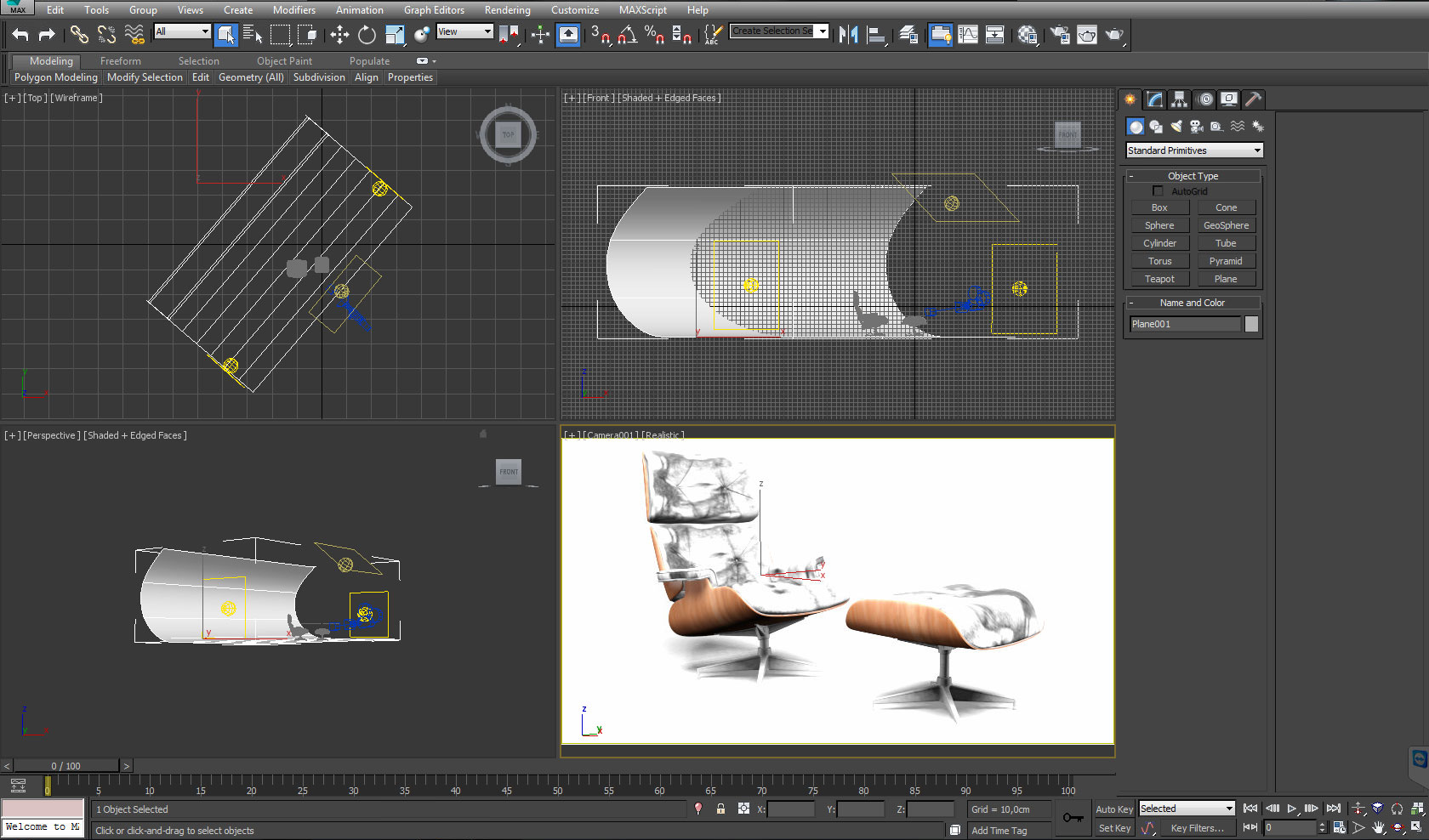Viewport: 1429px width, 840px height.
Task: Activate the Select Object tool
Action: (225, 35)
